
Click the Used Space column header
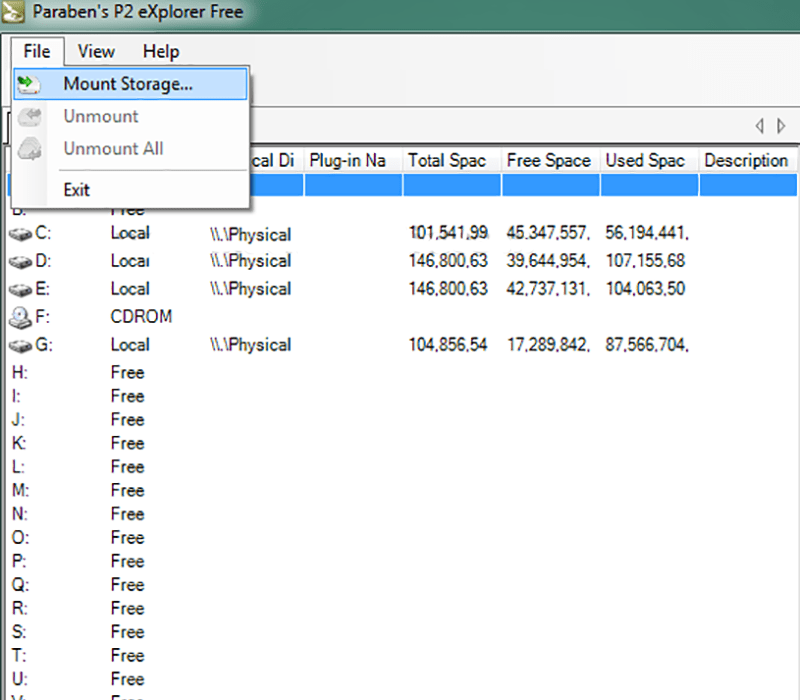click(x=649, y=161)
